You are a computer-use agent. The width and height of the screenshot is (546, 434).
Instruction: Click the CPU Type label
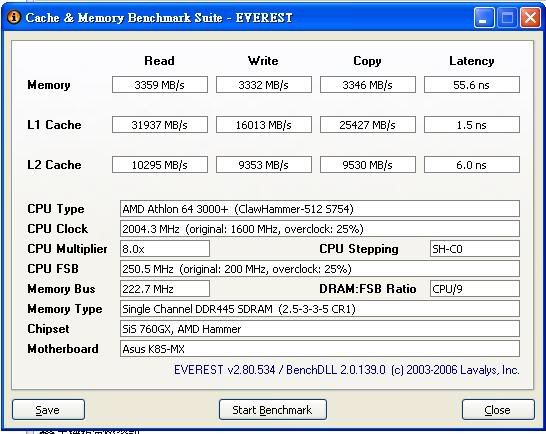pyautogui.click(x=56, y=209)
